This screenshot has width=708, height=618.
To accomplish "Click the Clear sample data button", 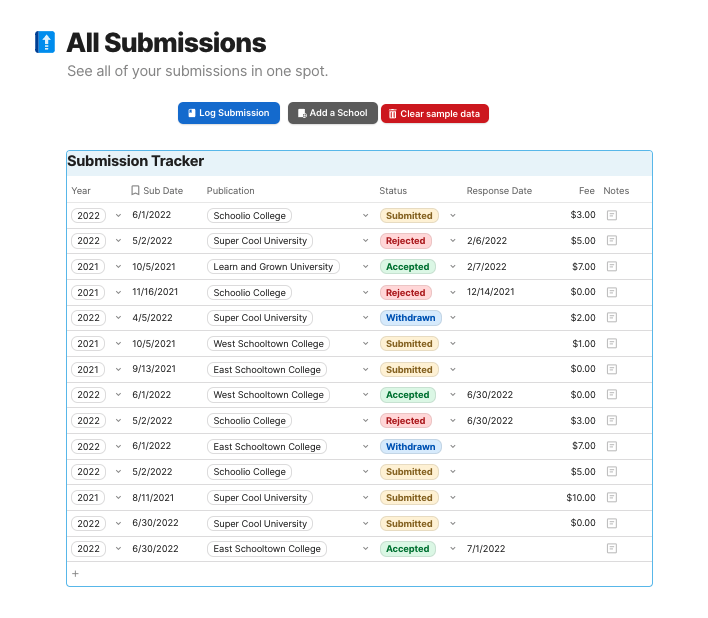I will 434,113.
